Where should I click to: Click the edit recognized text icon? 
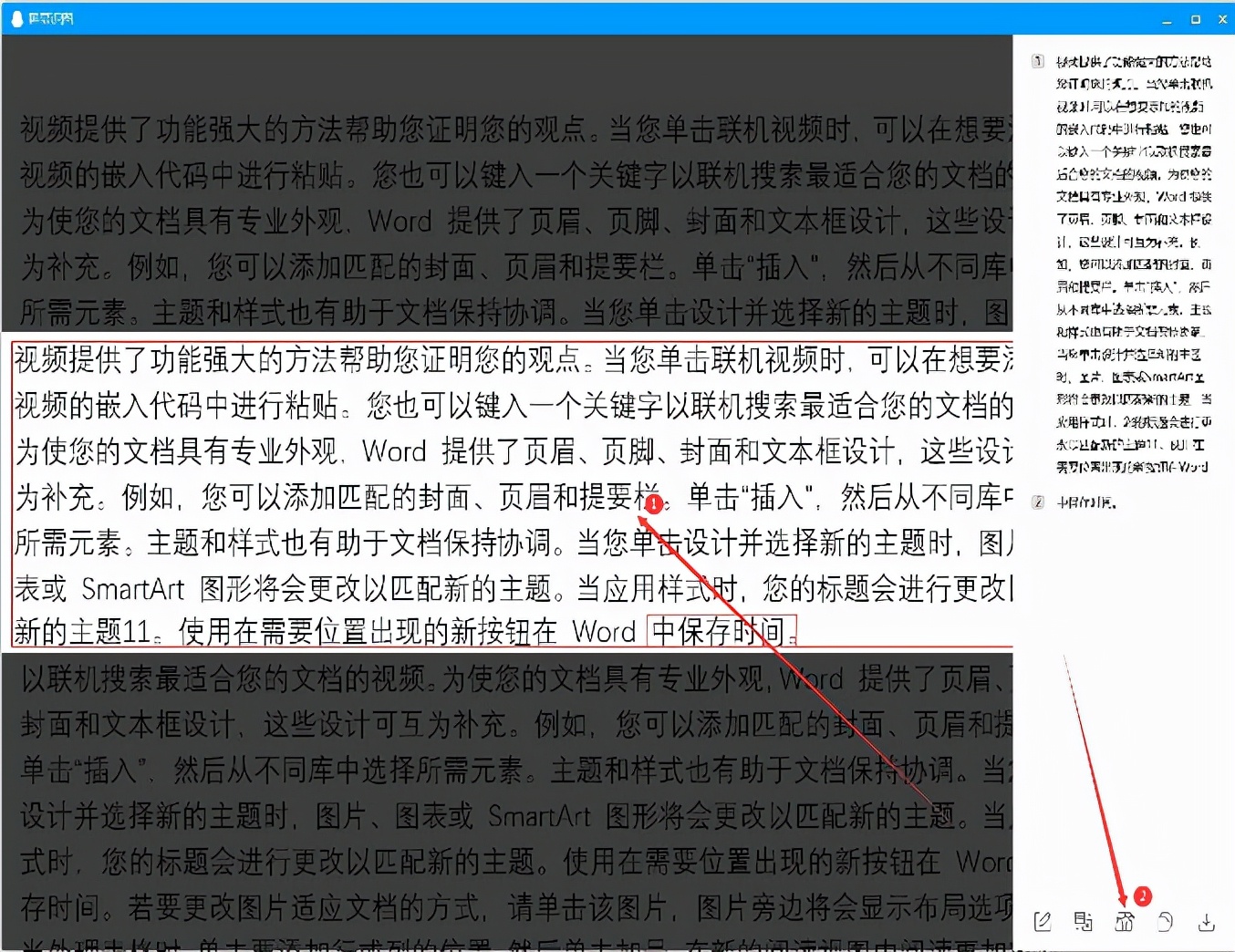[1043, 922]
